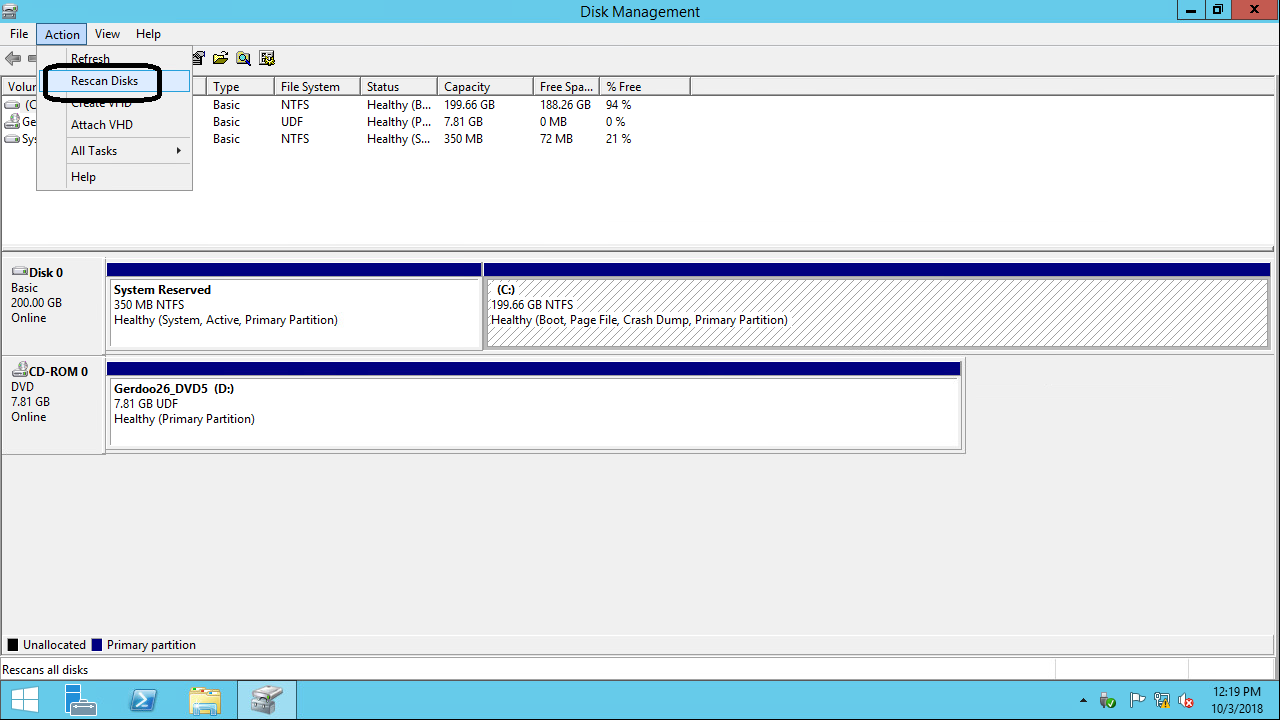Screen dimensions: 1280x720
Task: Launch PowerShell from the taskbar
Action: click(x=143, y=700)
